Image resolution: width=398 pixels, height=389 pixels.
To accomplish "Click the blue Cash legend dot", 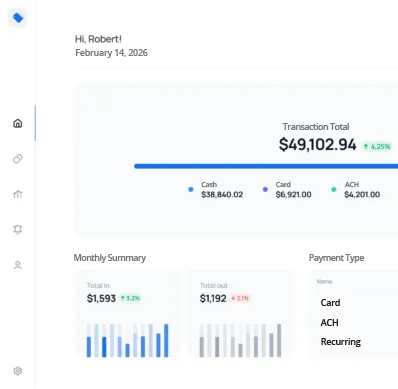I will [191, 189].
